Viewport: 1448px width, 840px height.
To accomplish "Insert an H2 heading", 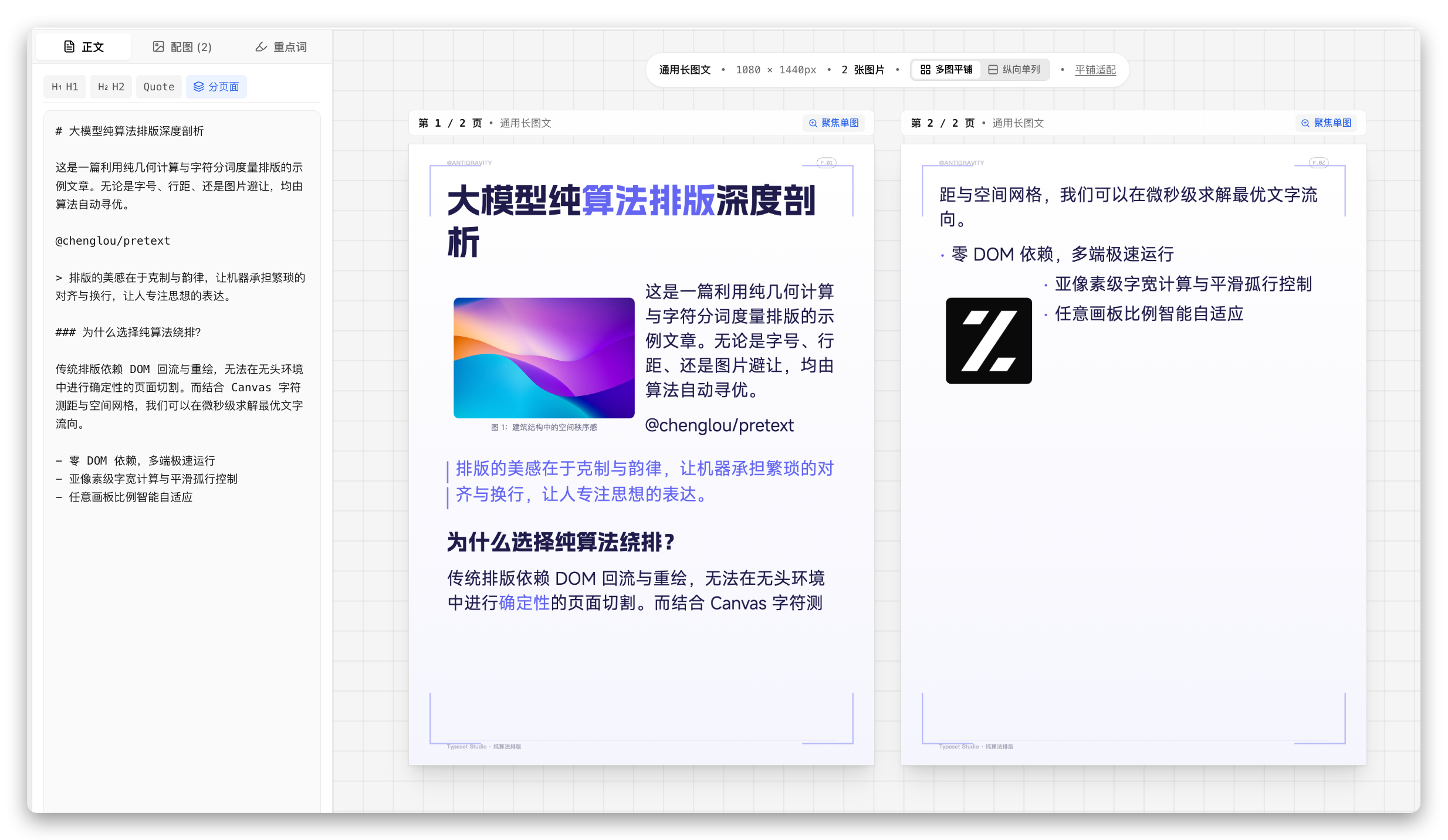I will (111, 87).
